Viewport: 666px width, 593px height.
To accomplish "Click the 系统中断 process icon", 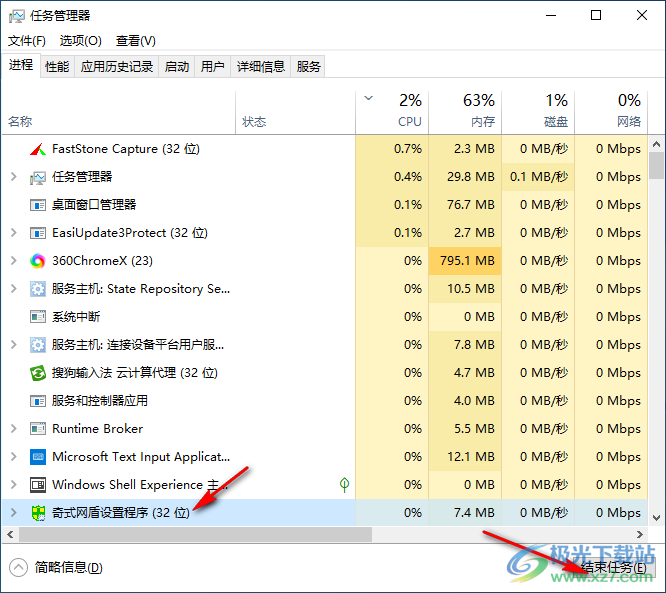I will coord(38,317).
